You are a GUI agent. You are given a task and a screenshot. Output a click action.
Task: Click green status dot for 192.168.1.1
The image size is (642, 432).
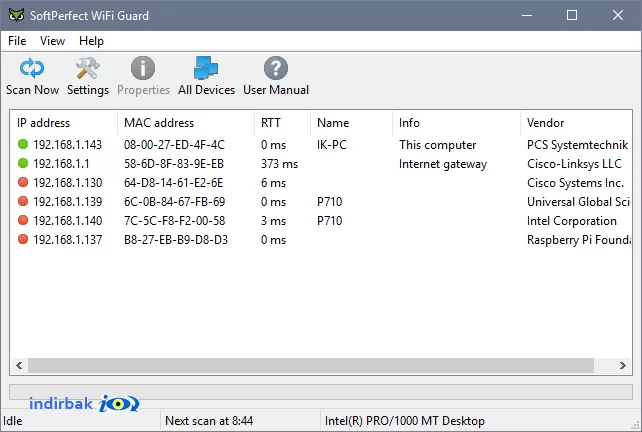23,163
